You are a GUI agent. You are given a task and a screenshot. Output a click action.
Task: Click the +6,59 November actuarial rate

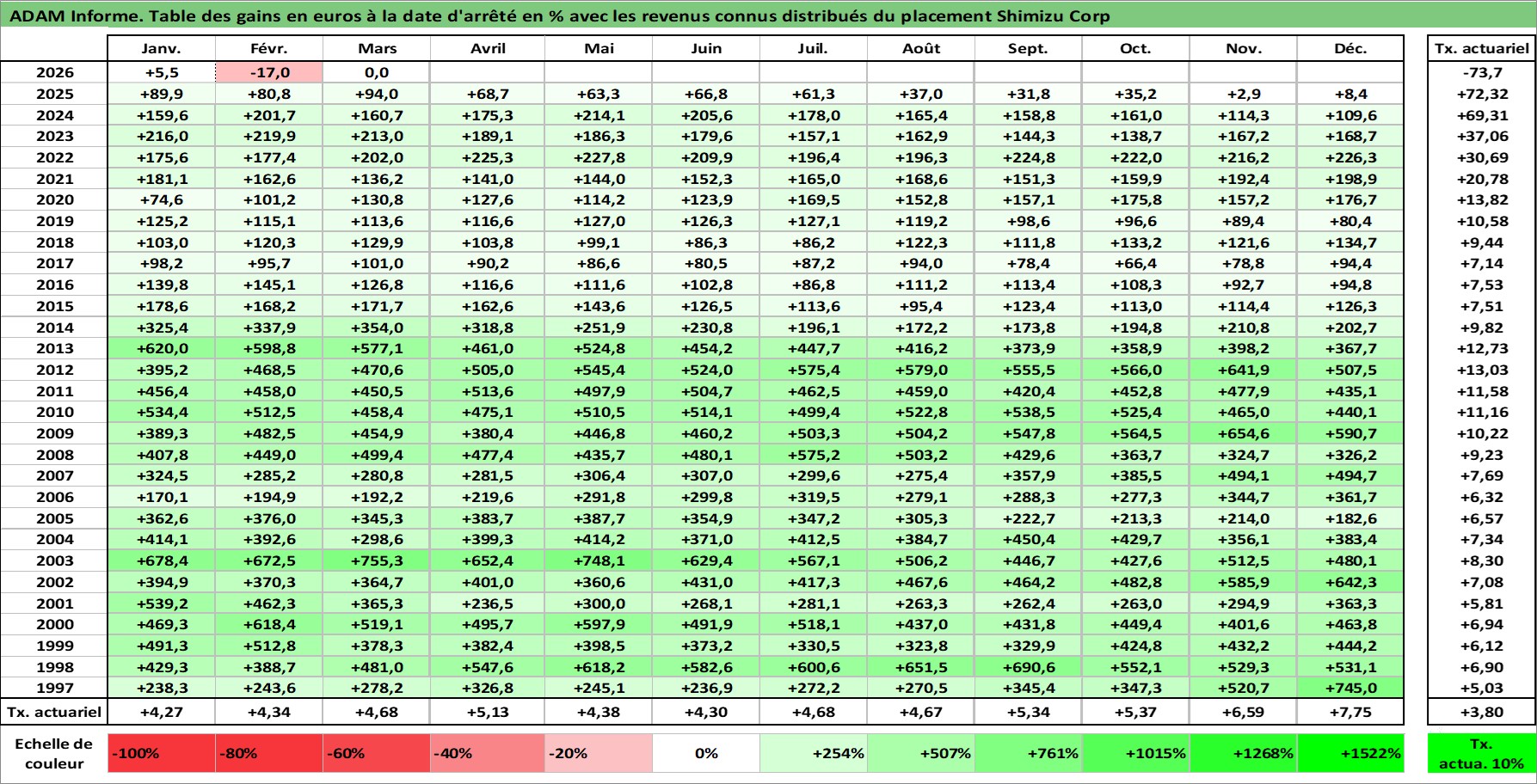point(1244,712)
